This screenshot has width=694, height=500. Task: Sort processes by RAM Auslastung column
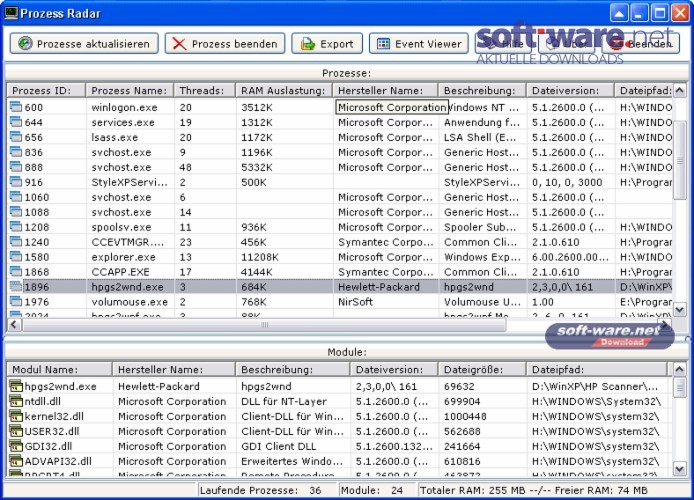[284, 90]
